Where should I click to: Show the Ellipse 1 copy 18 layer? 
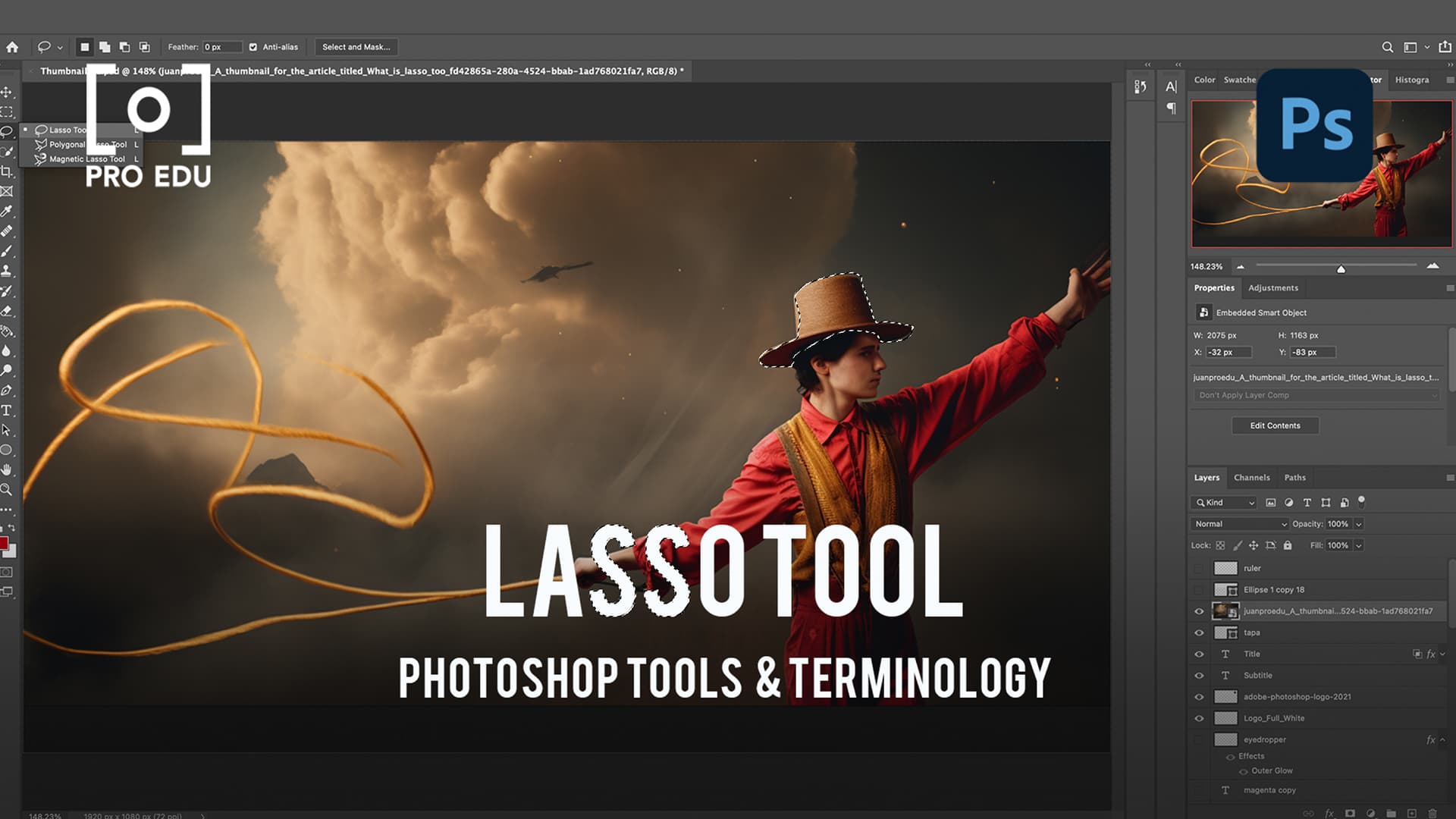[1199, 589]
